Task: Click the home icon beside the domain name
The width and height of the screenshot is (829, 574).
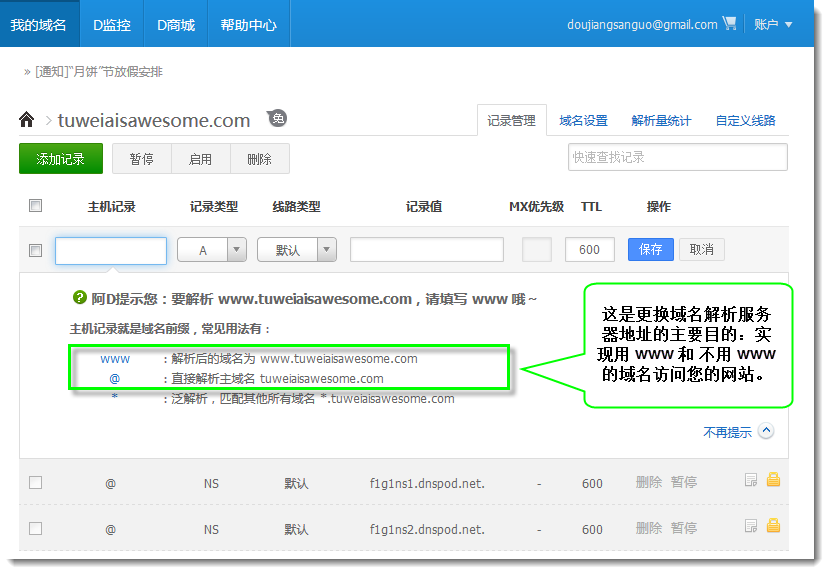Action: (27, 120)
